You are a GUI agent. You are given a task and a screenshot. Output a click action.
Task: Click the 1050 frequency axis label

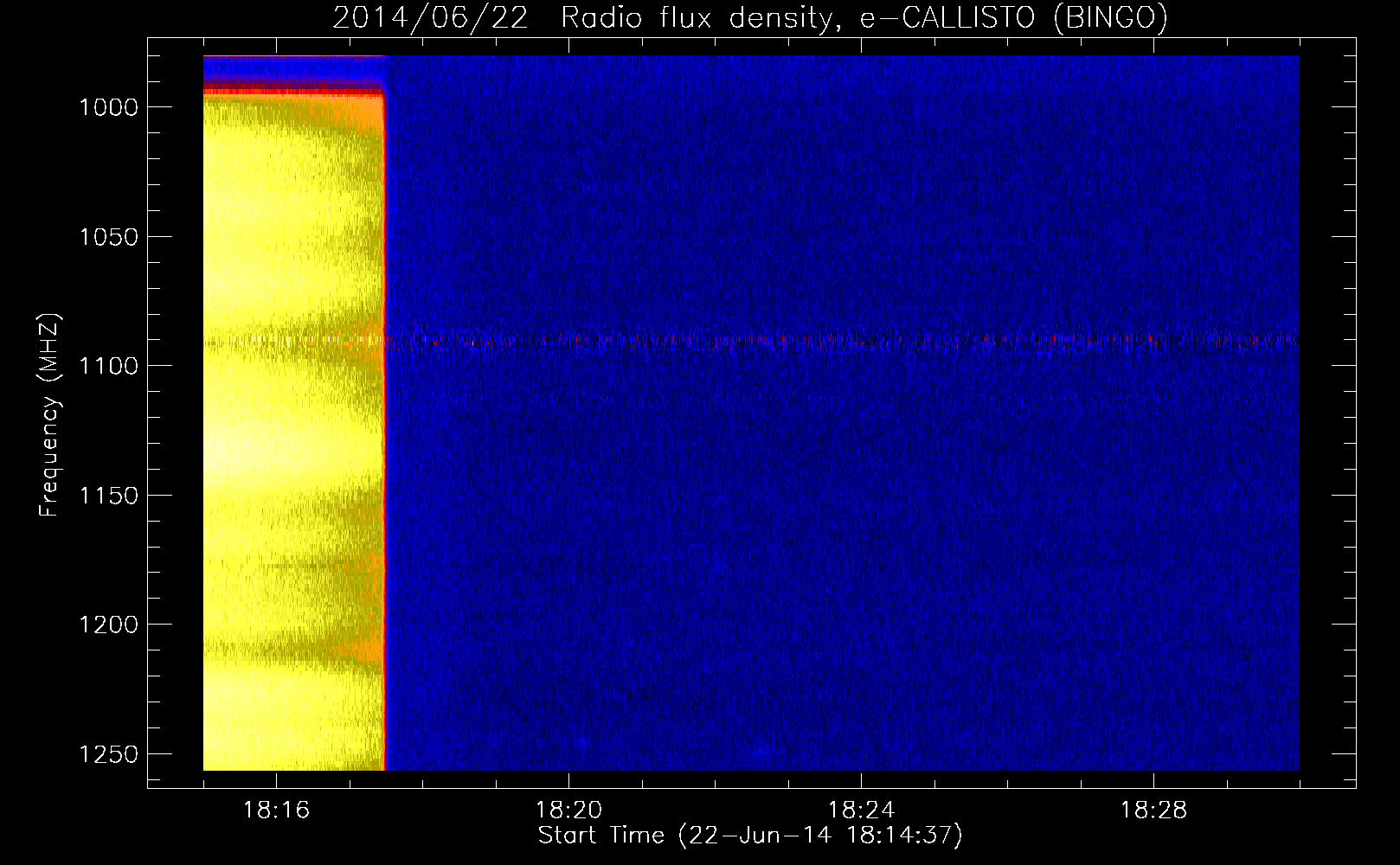109,237
